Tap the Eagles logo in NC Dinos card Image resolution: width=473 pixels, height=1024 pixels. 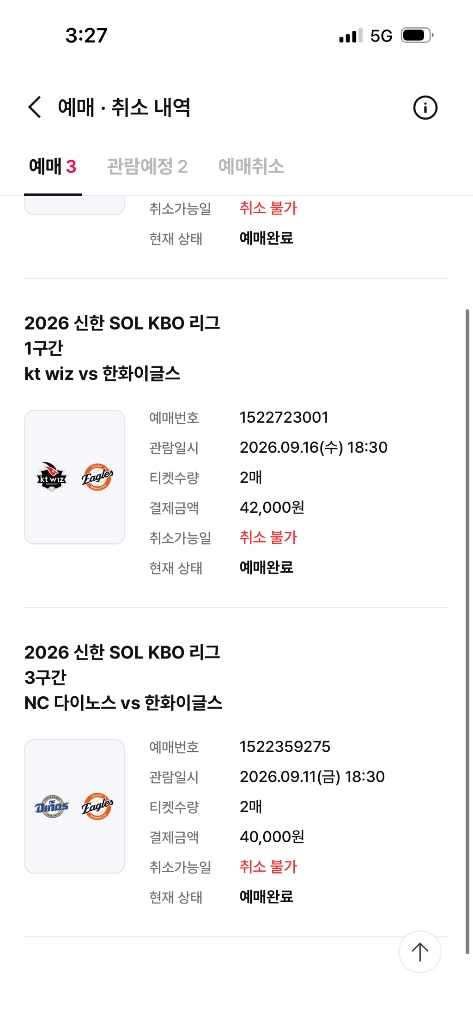coord(98,807)
